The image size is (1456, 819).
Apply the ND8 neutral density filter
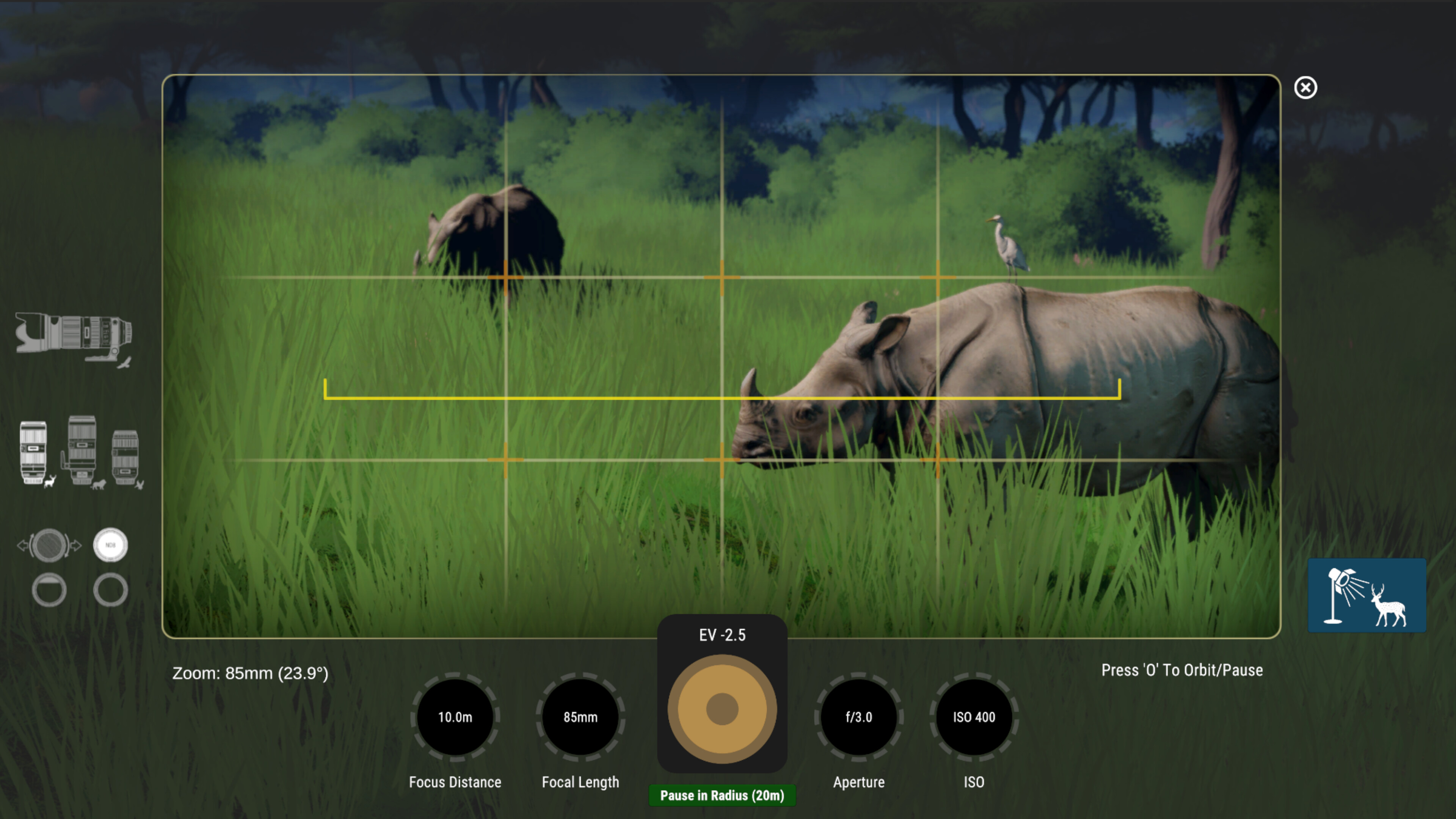point(111,544)
